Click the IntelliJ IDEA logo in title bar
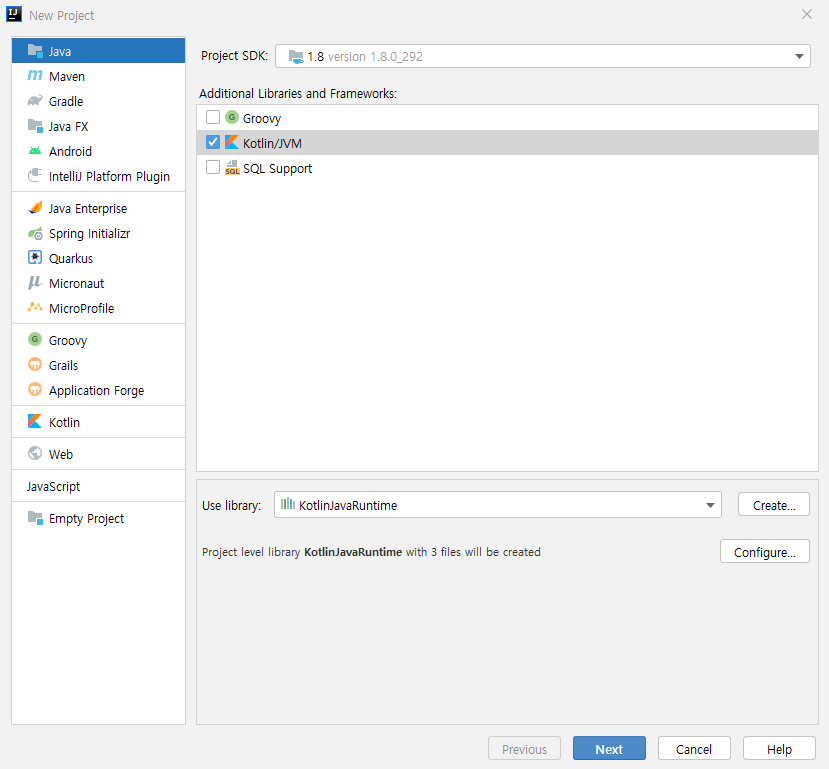Screen dimensions: 829x769 (14, 14)
